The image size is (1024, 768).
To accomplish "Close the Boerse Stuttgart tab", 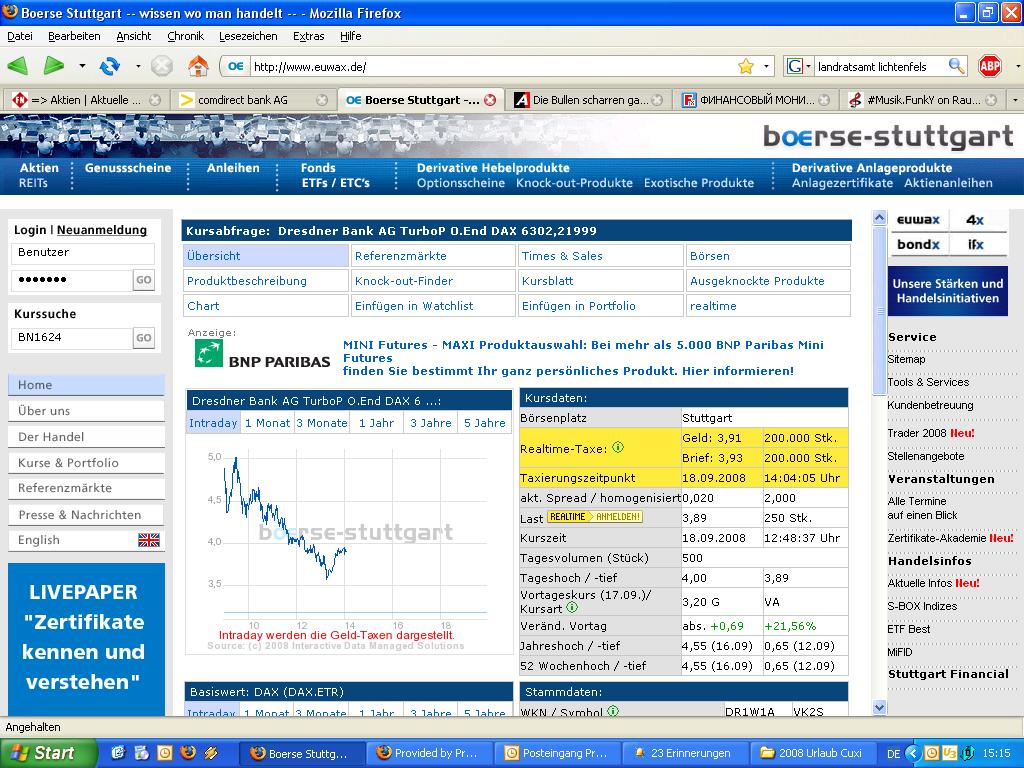I will (490, 100).
